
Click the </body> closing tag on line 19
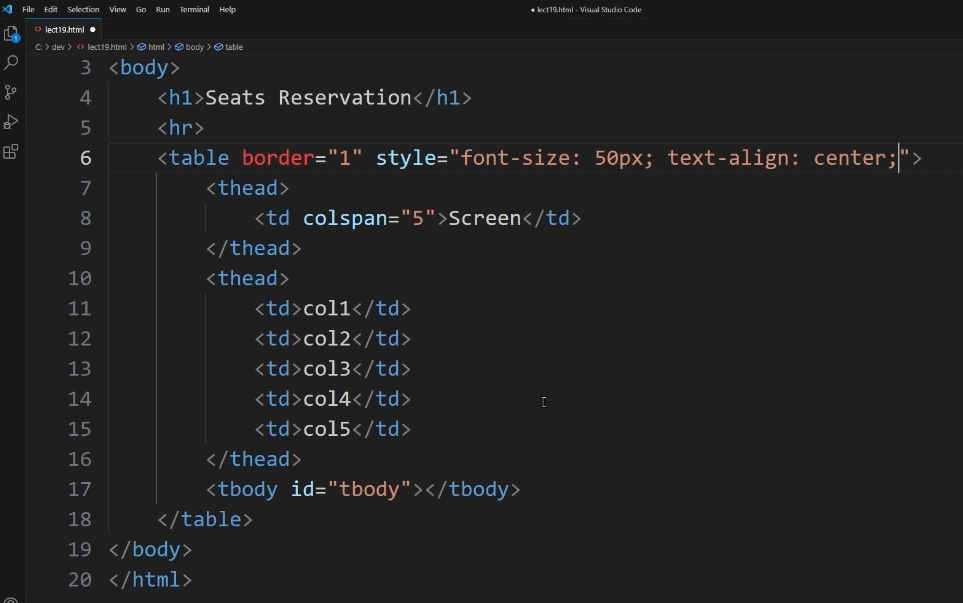[x=150, y=549]
